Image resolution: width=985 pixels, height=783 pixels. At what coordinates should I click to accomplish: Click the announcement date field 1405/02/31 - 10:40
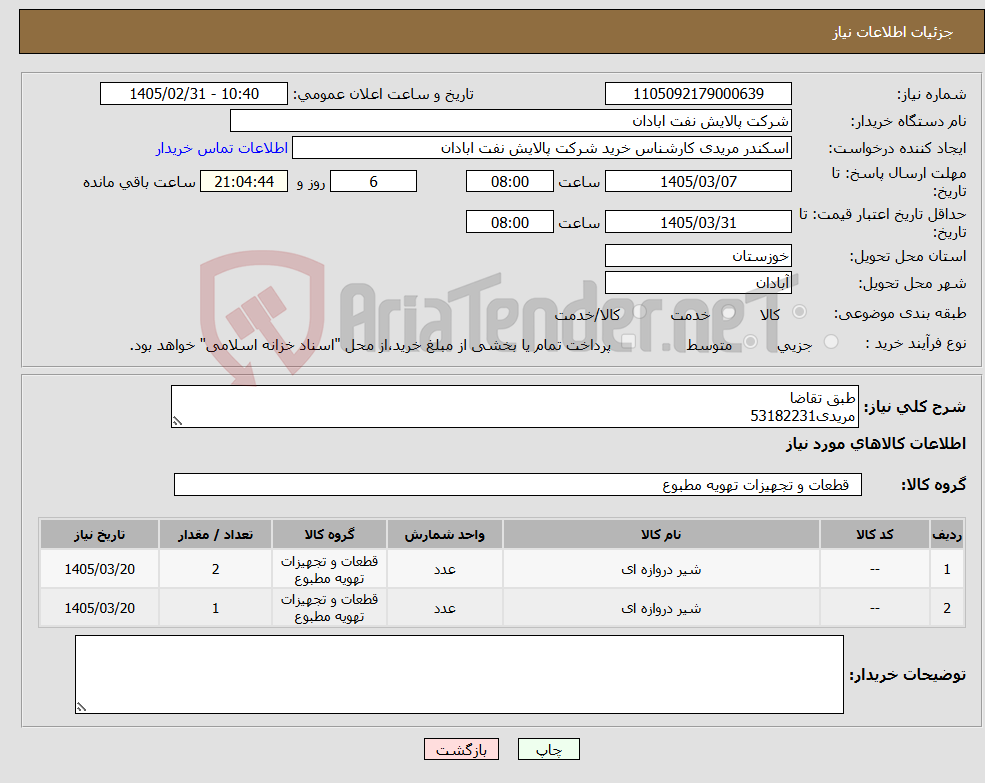193,94
